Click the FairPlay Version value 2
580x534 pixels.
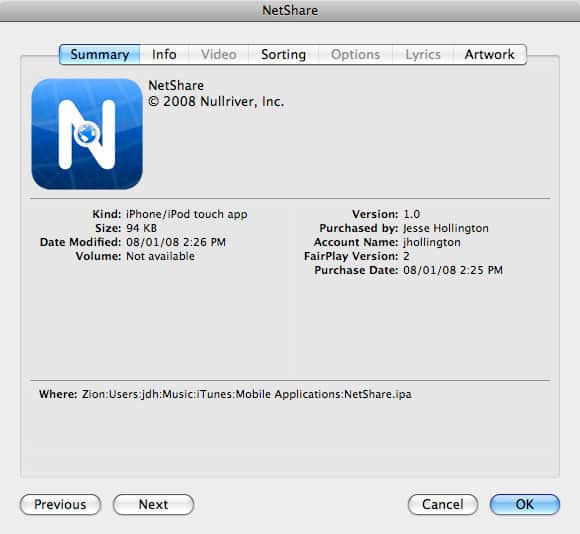[x=406, y=256]
